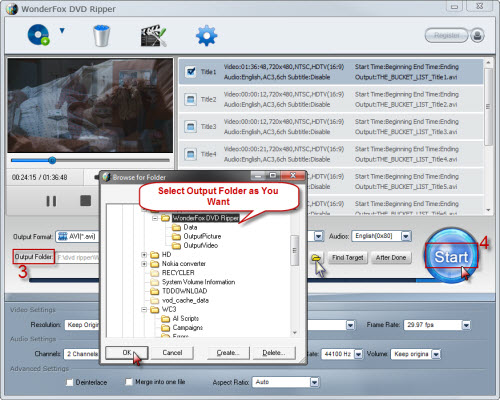The image size is (500, 400).
Task: Expand the Nokia converter folder node
Action: 144,264
